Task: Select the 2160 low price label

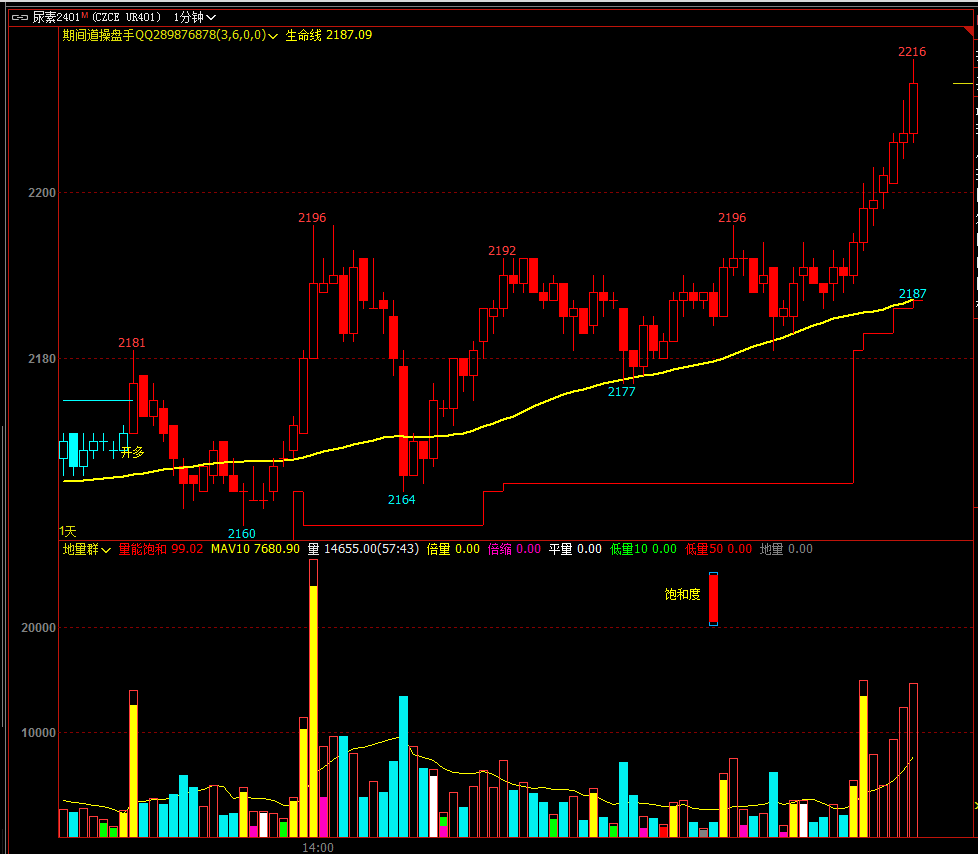Action: 241,533
